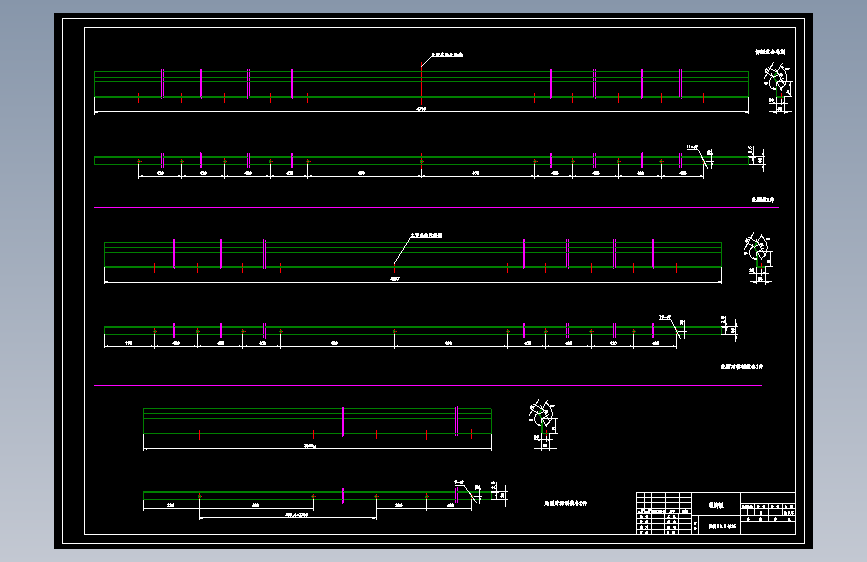Click the slanted leader note on the middle rail elevation

426,235
